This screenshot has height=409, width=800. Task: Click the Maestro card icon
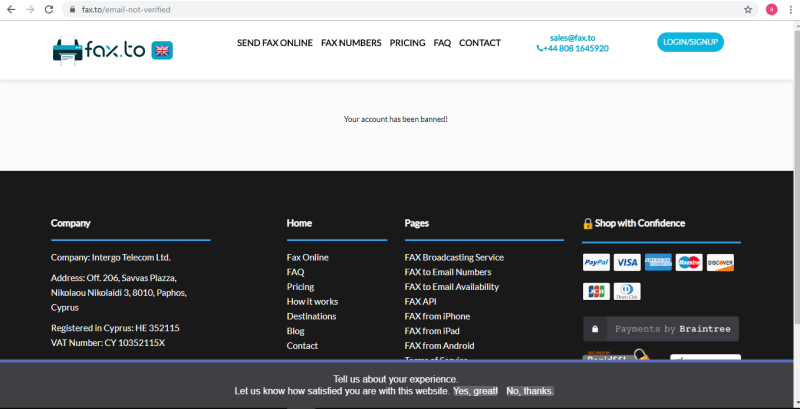click(689, 263)
